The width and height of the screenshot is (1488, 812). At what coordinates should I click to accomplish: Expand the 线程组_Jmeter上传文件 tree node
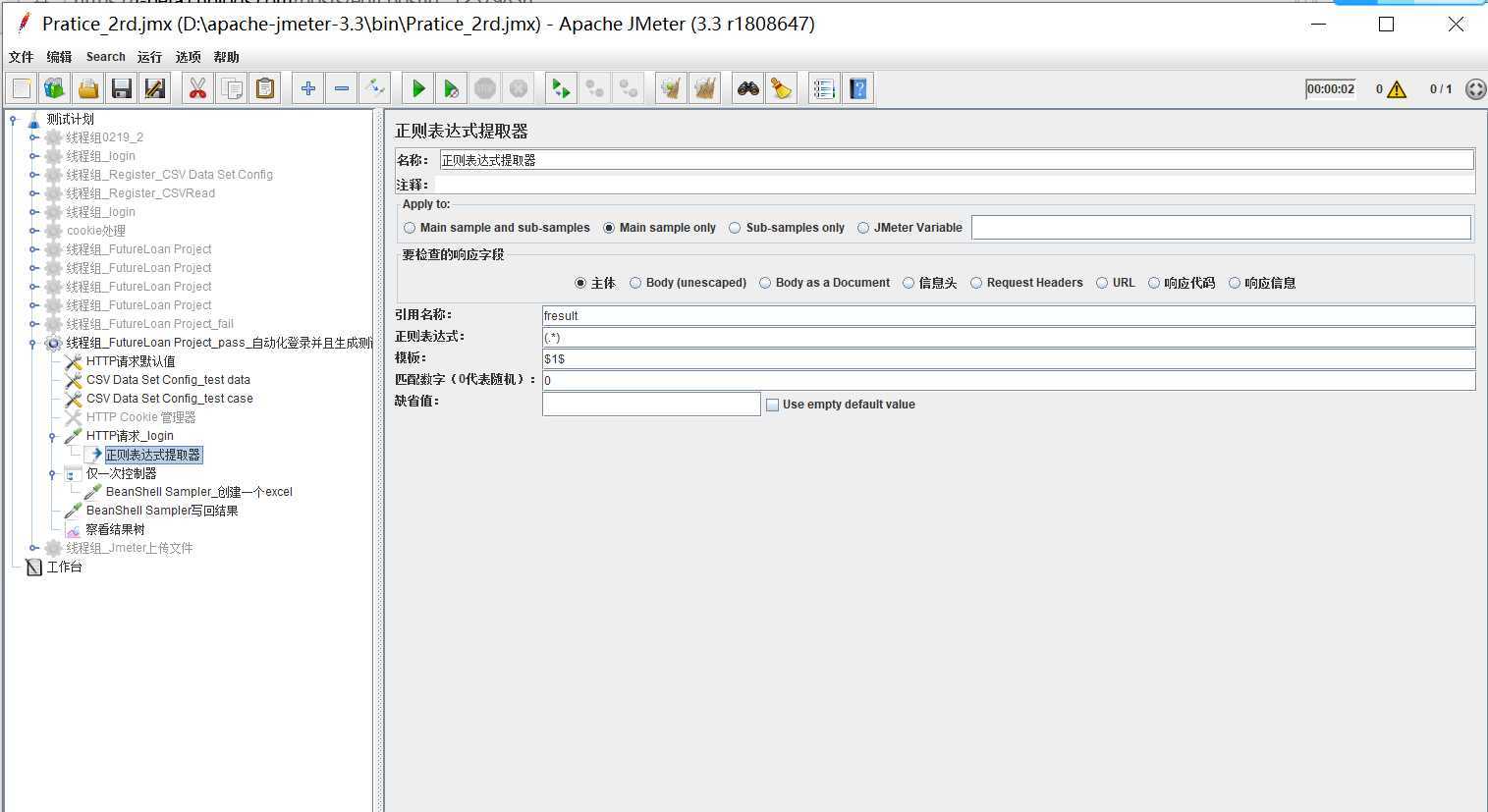pyautogui.click(x=33, y=548)
